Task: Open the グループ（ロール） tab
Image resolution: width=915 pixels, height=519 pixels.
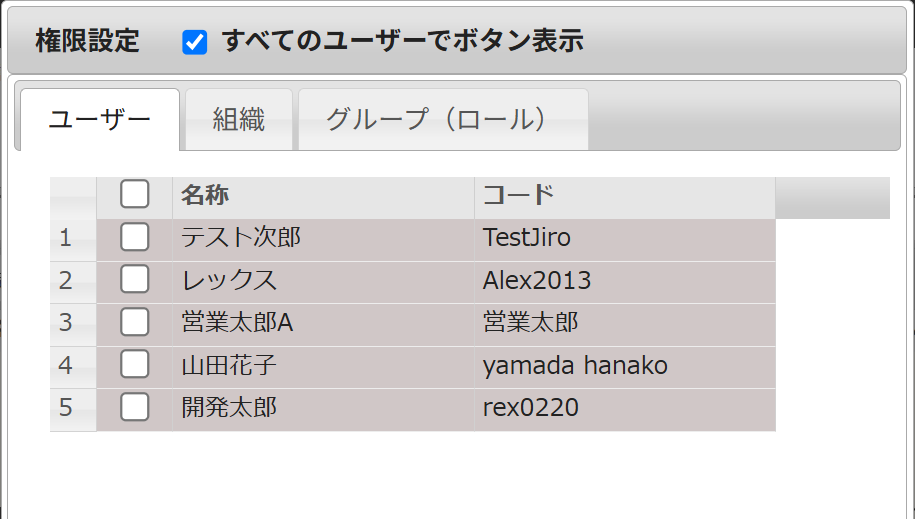Action: pos(443,120)
